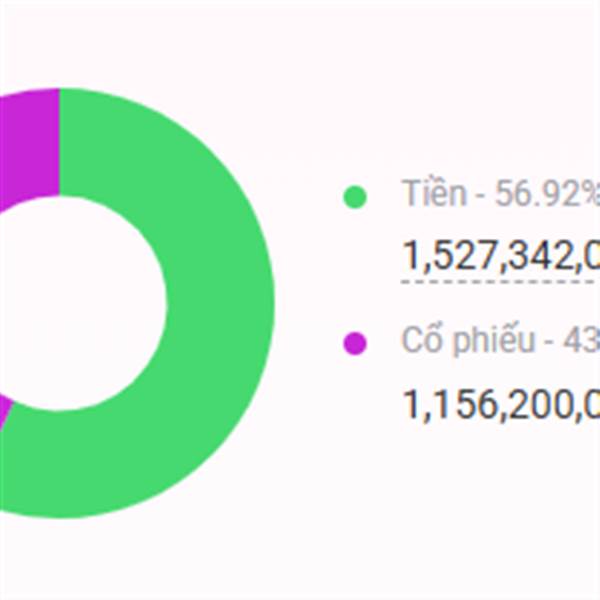Click the green Tiền legend dot
The height and width of the screenshot is (600, 600).
(x=355, y=197)
